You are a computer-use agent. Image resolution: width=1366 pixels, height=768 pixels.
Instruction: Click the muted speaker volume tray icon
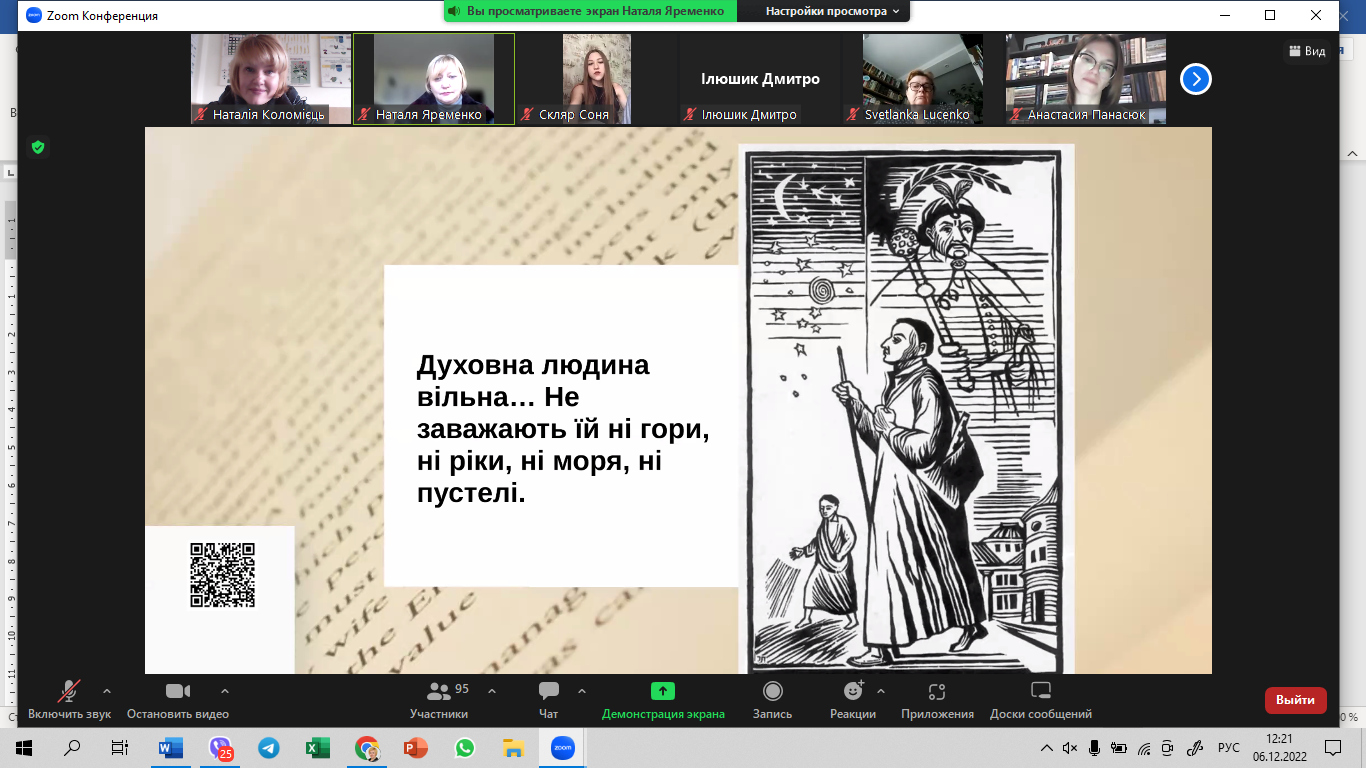[1070, 748]
